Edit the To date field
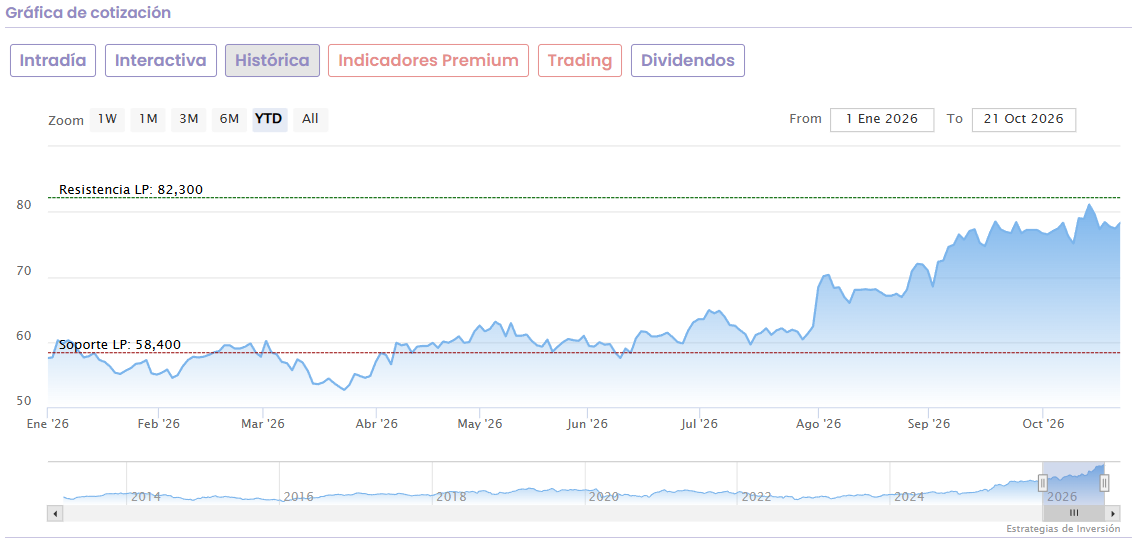This screenshot has width=1133, height=550. [1024, 119]
